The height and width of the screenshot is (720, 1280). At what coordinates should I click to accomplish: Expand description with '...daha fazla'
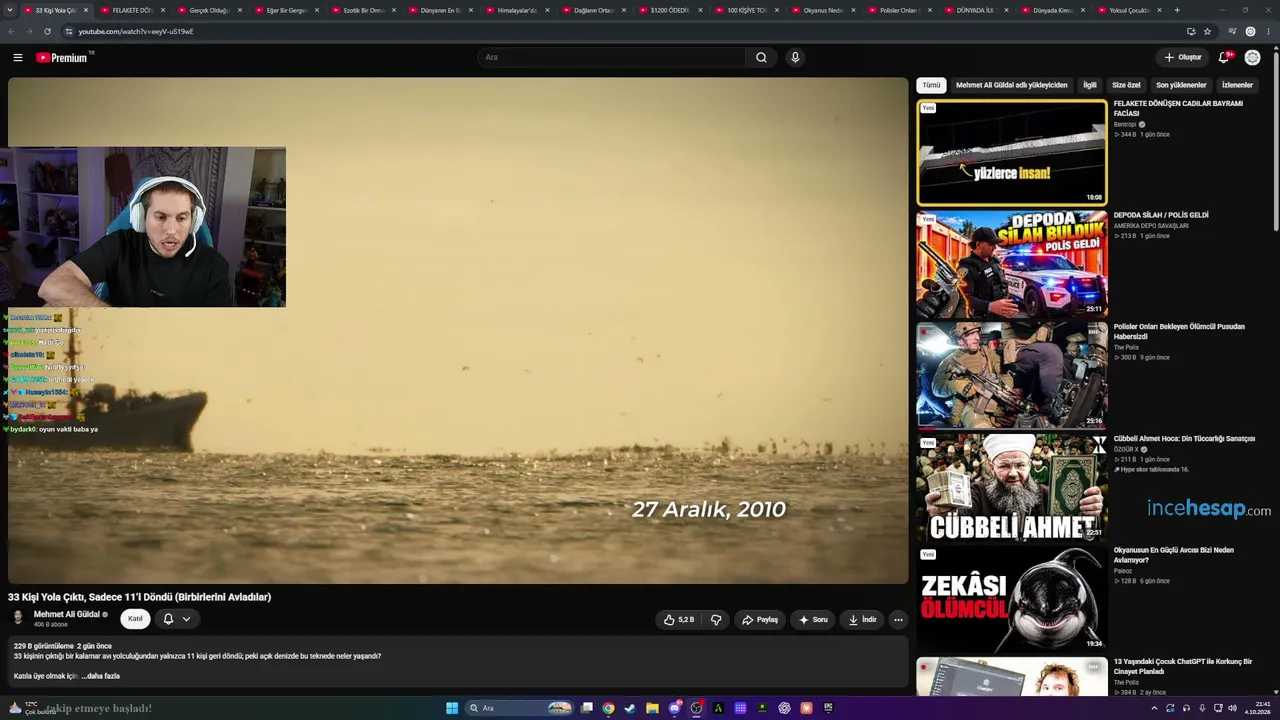pyautogui.click(x=101, y=676)
